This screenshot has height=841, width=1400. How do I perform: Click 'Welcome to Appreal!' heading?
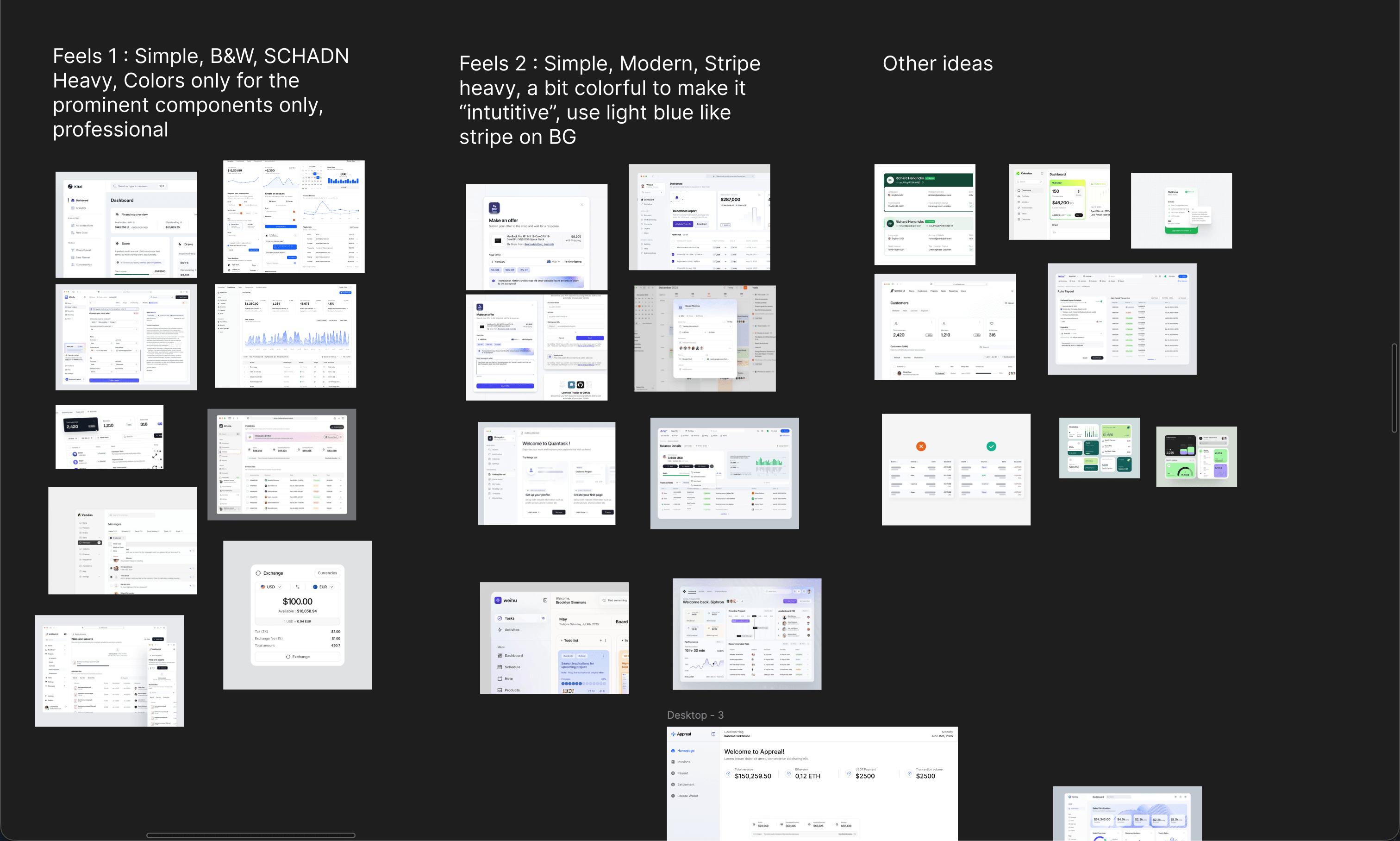(754, 752)
